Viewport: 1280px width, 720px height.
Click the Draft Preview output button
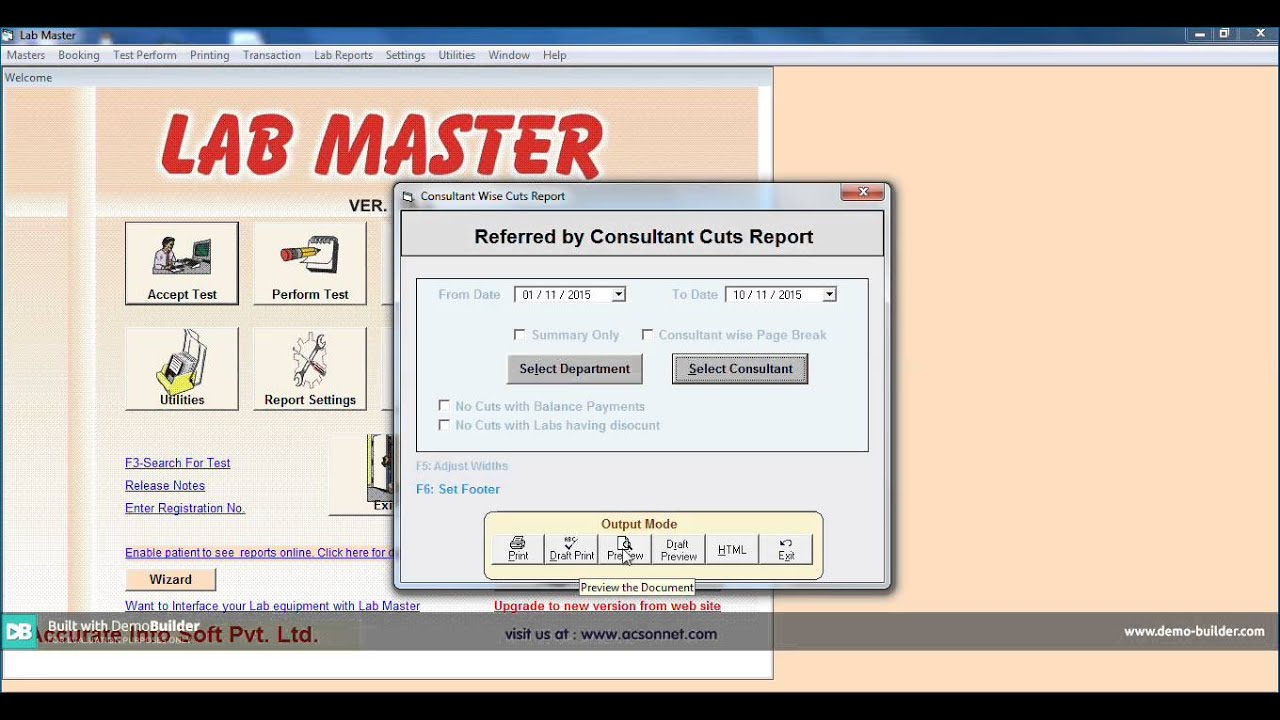[678, 549]
